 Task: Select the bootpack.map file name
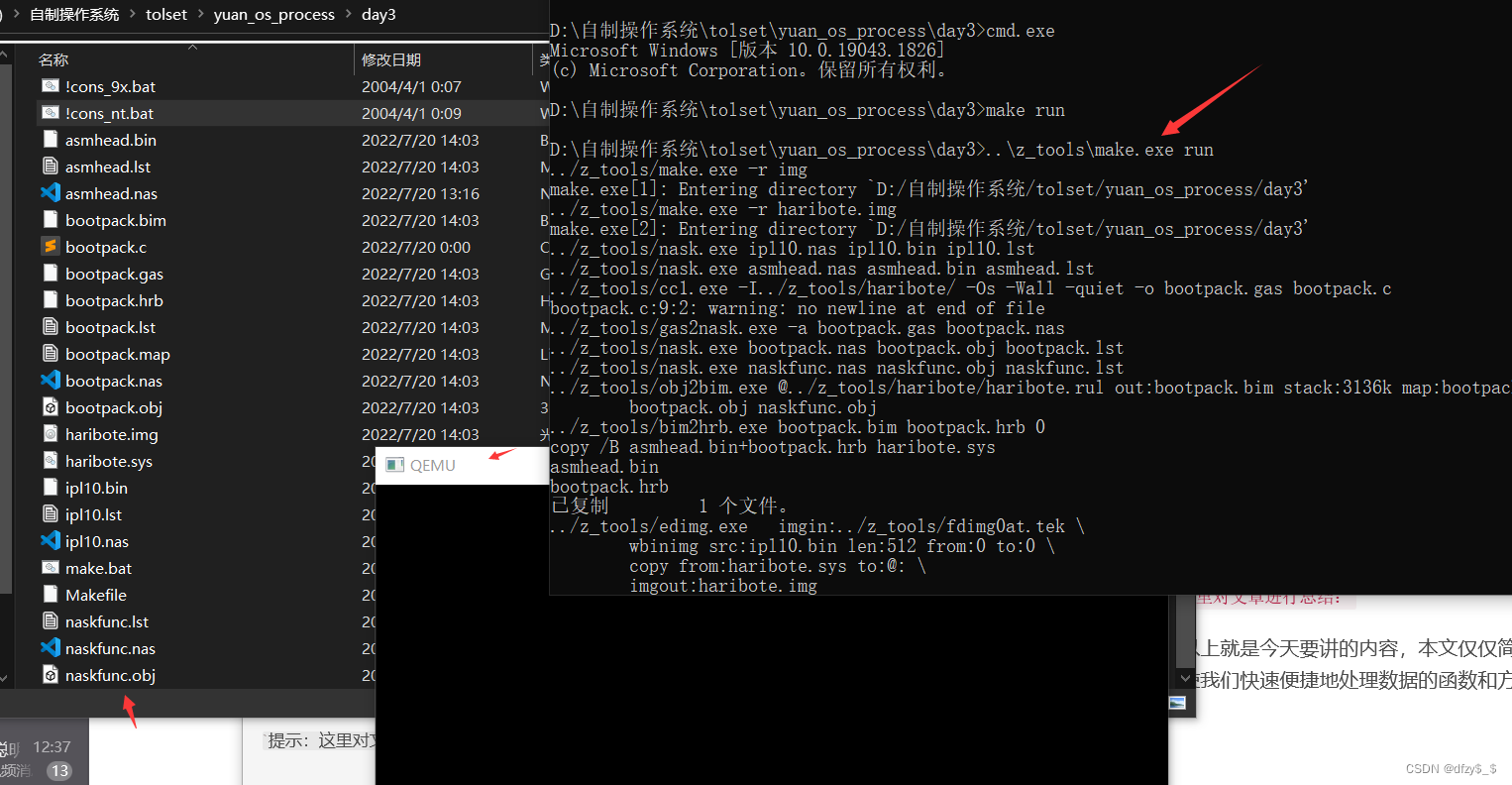118,354
